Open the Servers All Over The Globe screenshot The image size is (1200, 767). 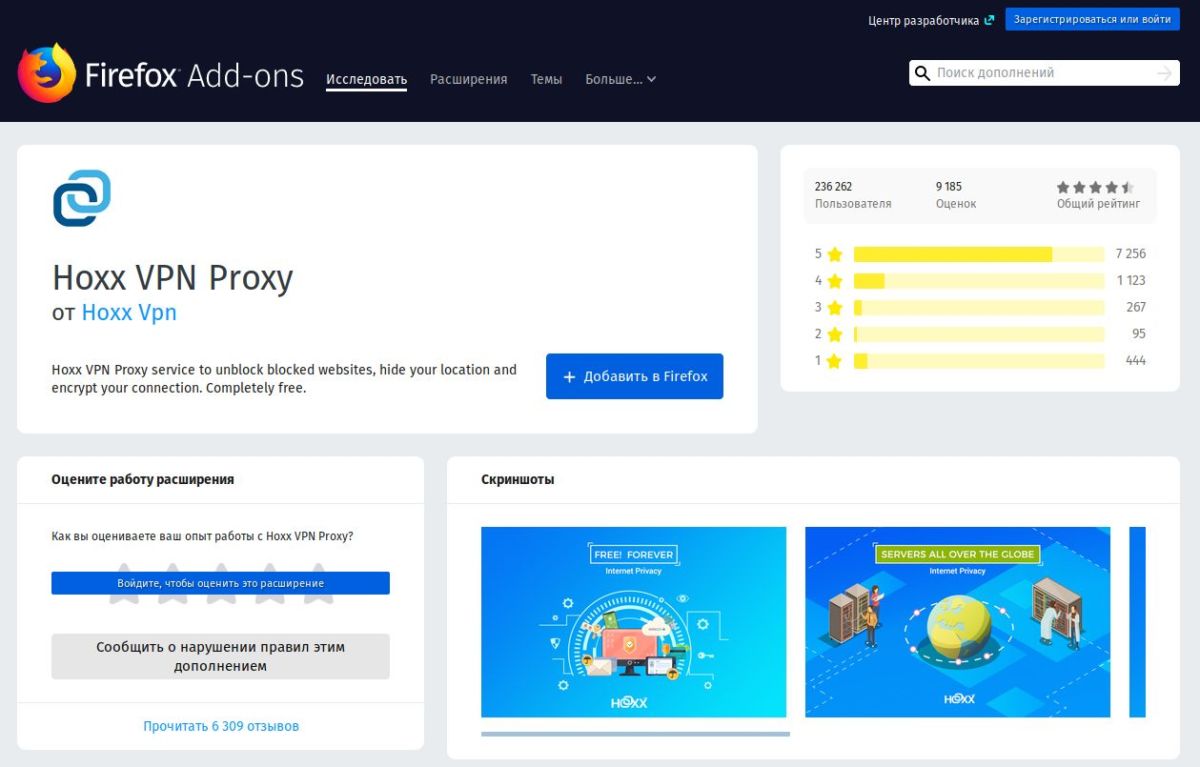click(957, 622)
